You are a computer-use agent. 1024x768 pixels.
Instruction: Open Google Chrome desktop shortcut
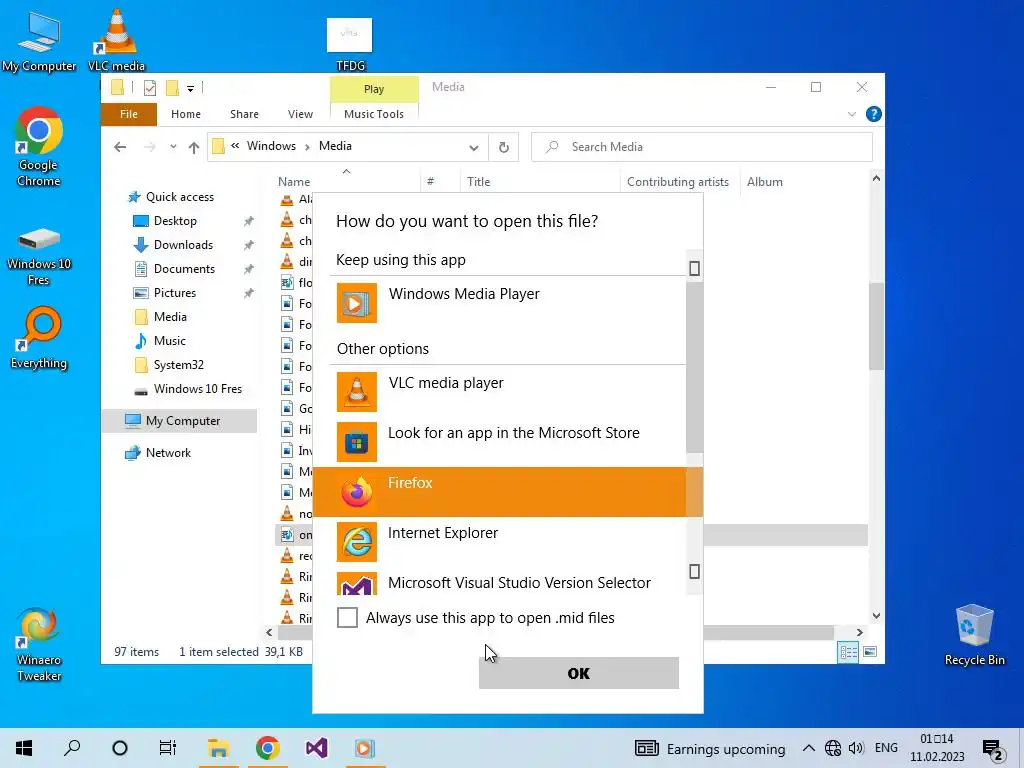click(39, 147)
